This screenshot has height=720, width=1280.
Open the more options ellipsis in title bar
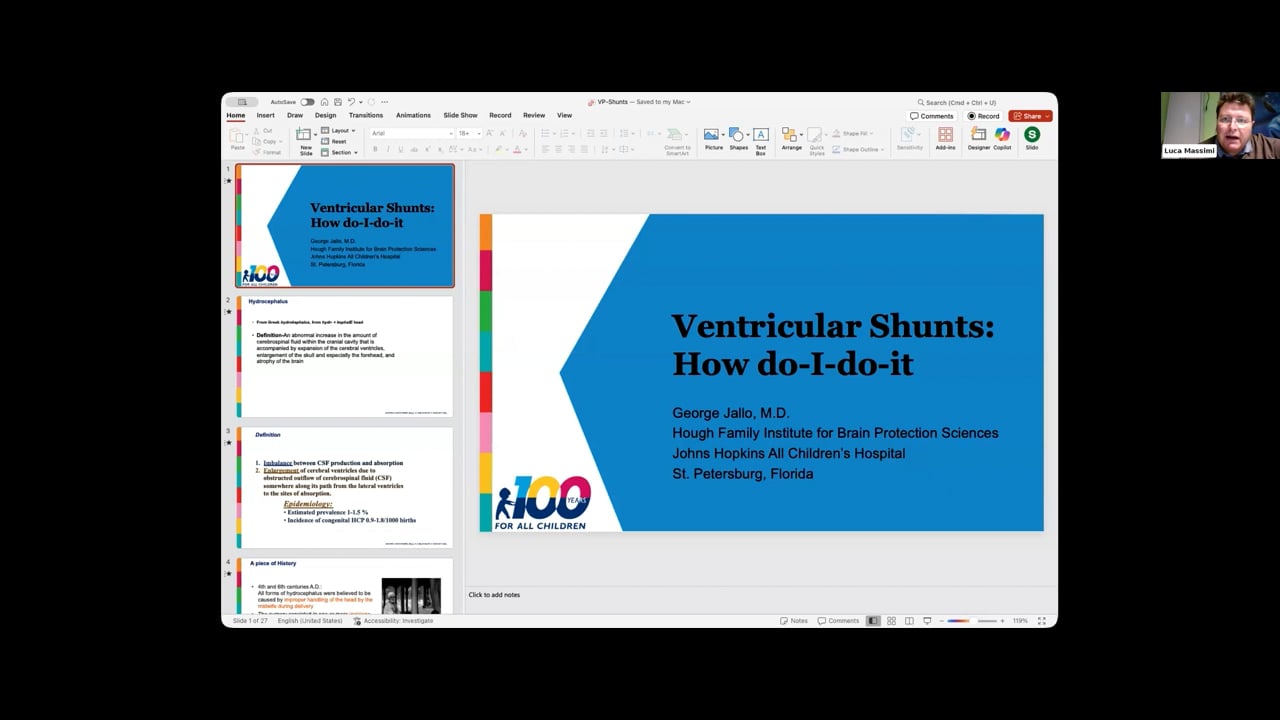[x=385, y=102]
